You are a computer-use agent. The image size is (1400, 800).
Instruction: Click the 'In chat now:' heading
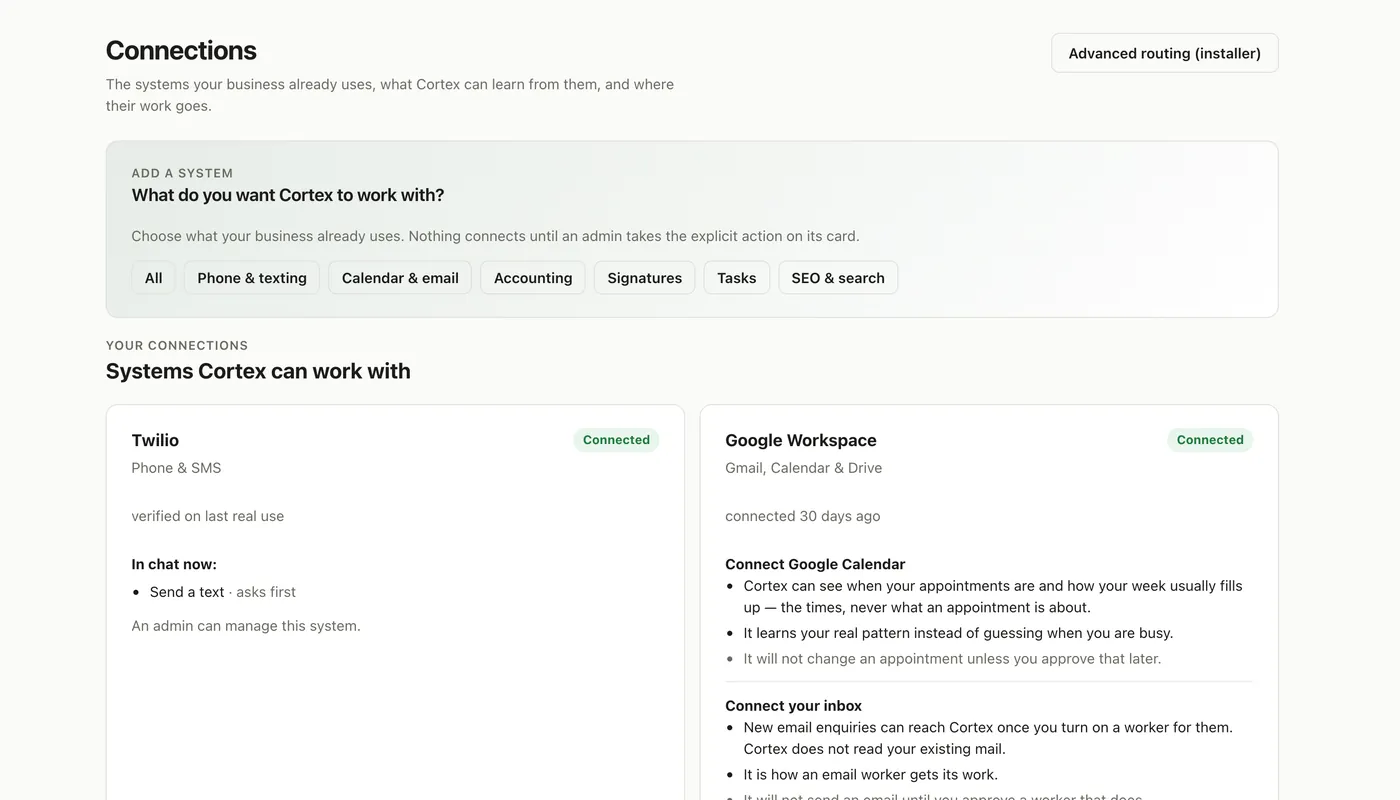coord(174,564)
